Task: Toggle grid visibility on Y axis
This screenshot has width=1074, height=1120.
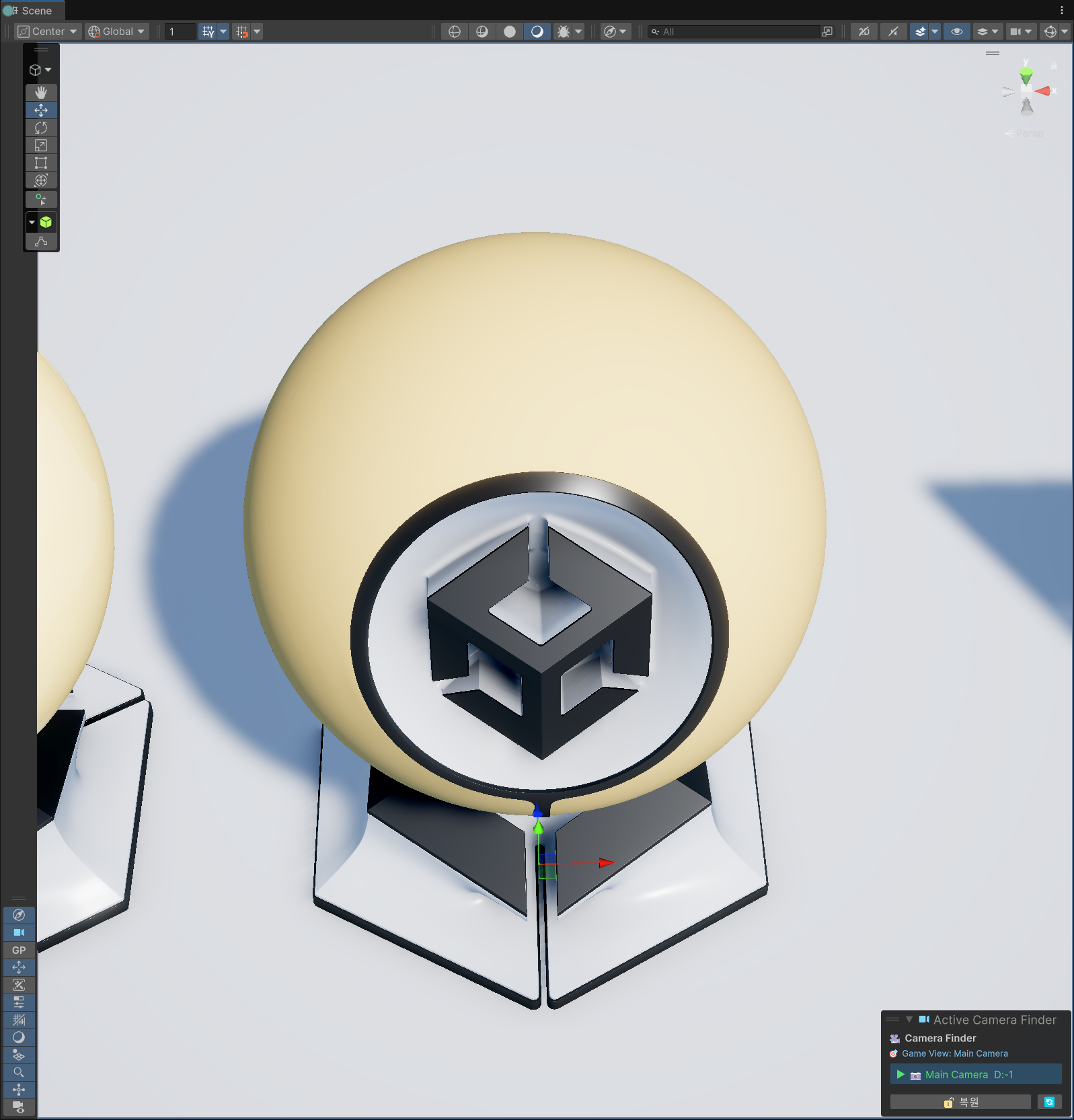Action: tap(208, 32)
